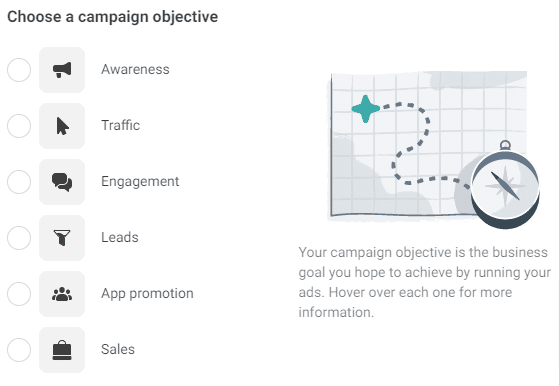Click the Engagement chat bubbles icon
Viewport: 559px width, 386px height.
click(62, 182)
